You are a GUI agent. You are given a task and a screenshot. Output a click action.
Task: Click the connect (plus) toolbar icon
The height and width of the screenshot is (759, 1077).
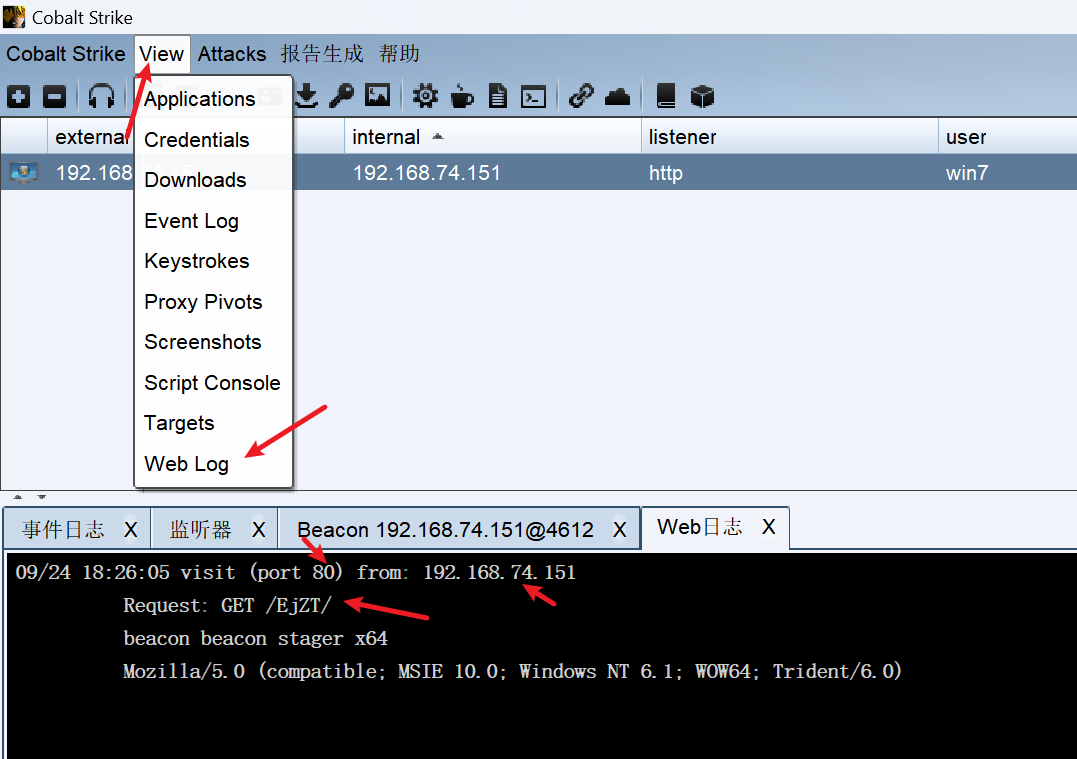pyautogui.click(x=18, y=96)
